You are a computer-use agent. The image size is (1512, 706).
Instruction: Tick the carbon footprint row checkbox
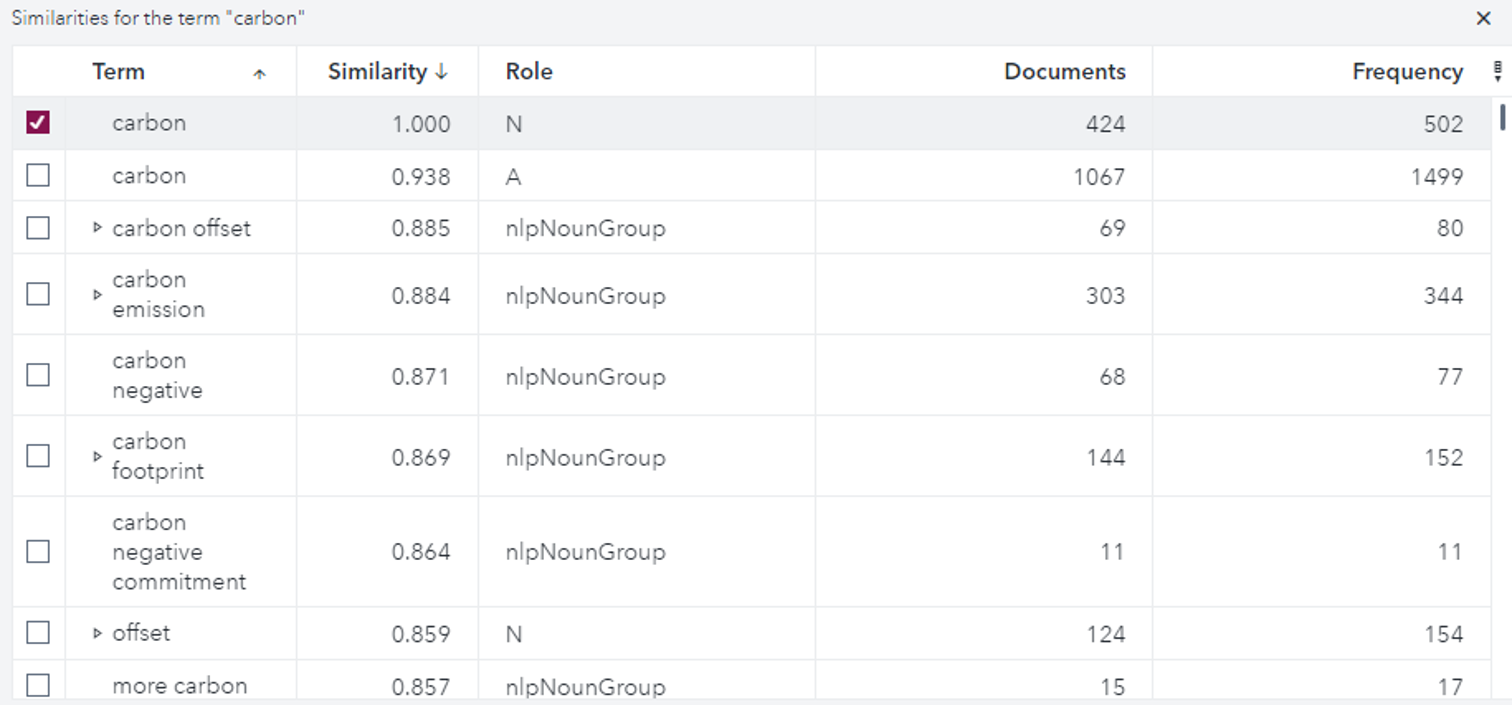point(38,456)
